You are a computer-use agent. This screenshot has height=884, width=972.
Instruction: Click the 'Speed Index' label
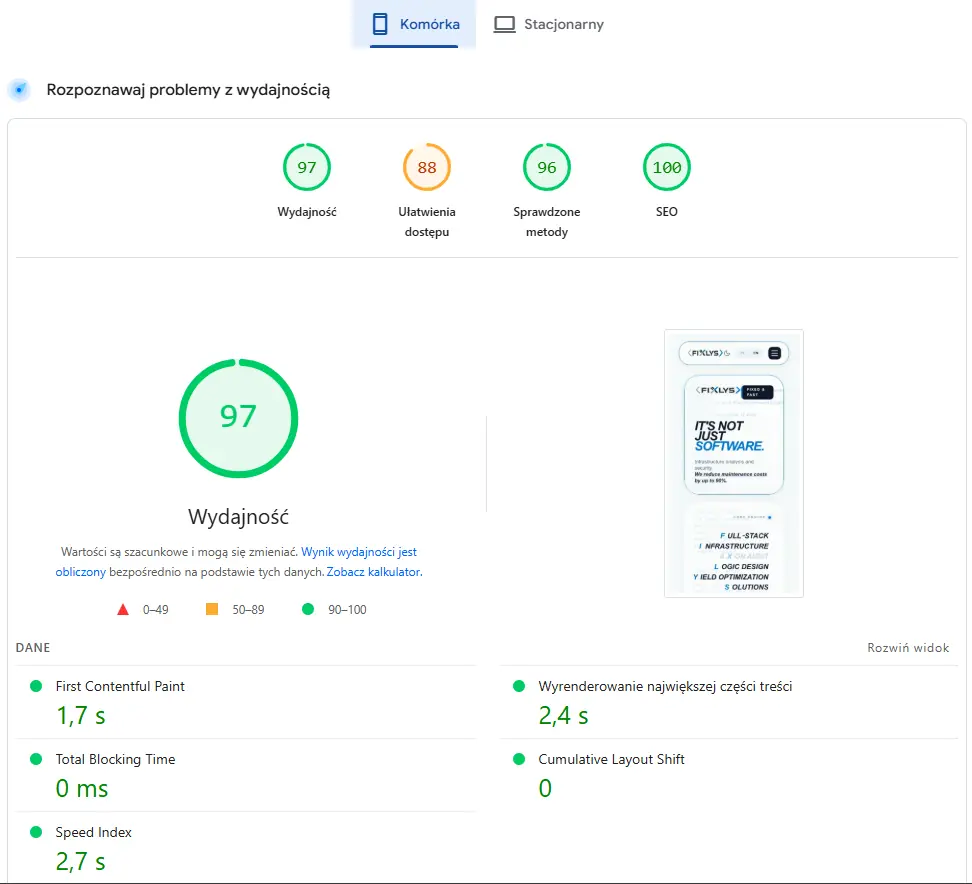pyautogui.click(x=94, y=833)
